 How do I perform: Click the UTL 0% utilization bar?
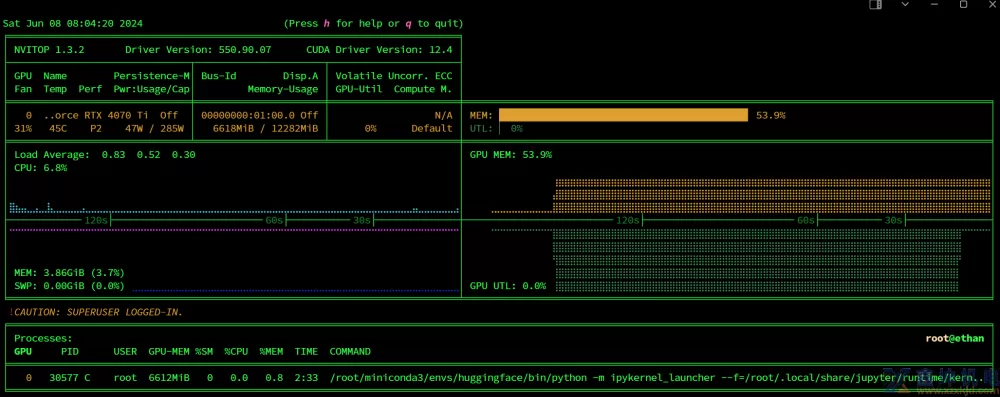(511, 128)
